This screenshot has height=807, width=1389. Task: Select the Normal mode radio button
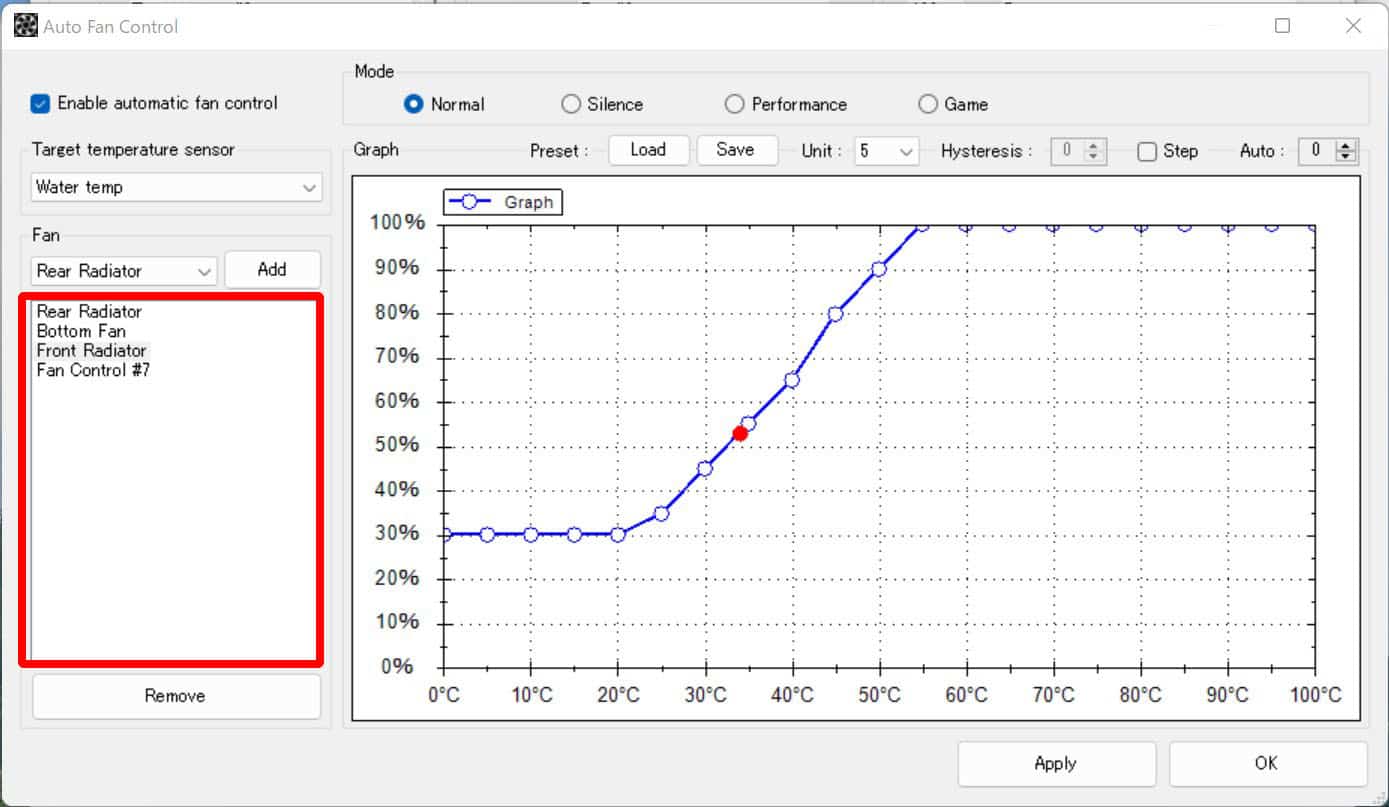tap(413, 104)
